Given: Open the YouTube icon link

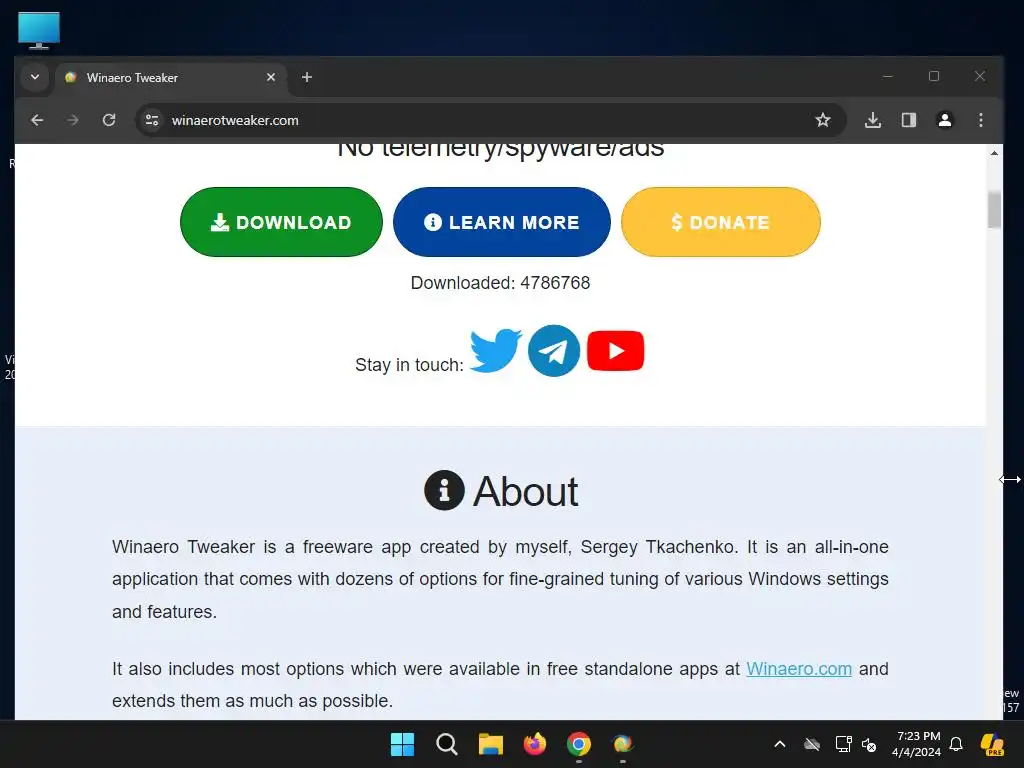Looking at the screenshot, I should coord(615,351).
